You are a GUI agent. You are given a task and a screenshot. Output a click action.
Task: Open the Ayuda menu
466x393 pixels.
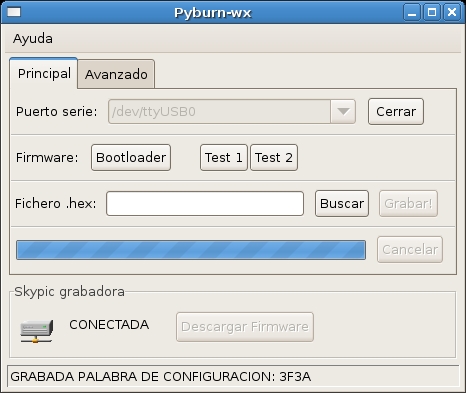33,39
